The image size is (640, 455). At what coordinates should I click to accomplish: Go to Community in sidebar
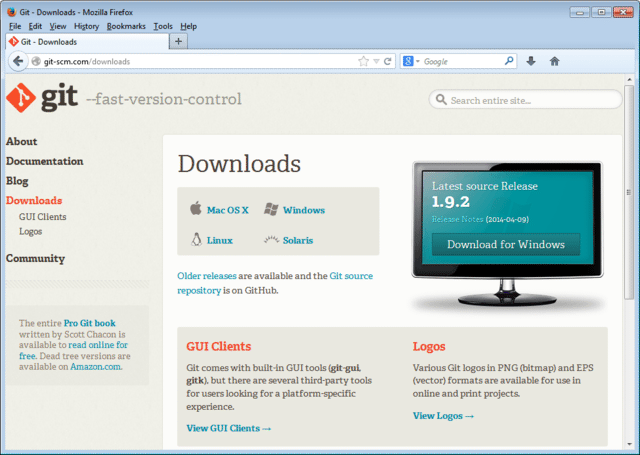pos(35,258)
